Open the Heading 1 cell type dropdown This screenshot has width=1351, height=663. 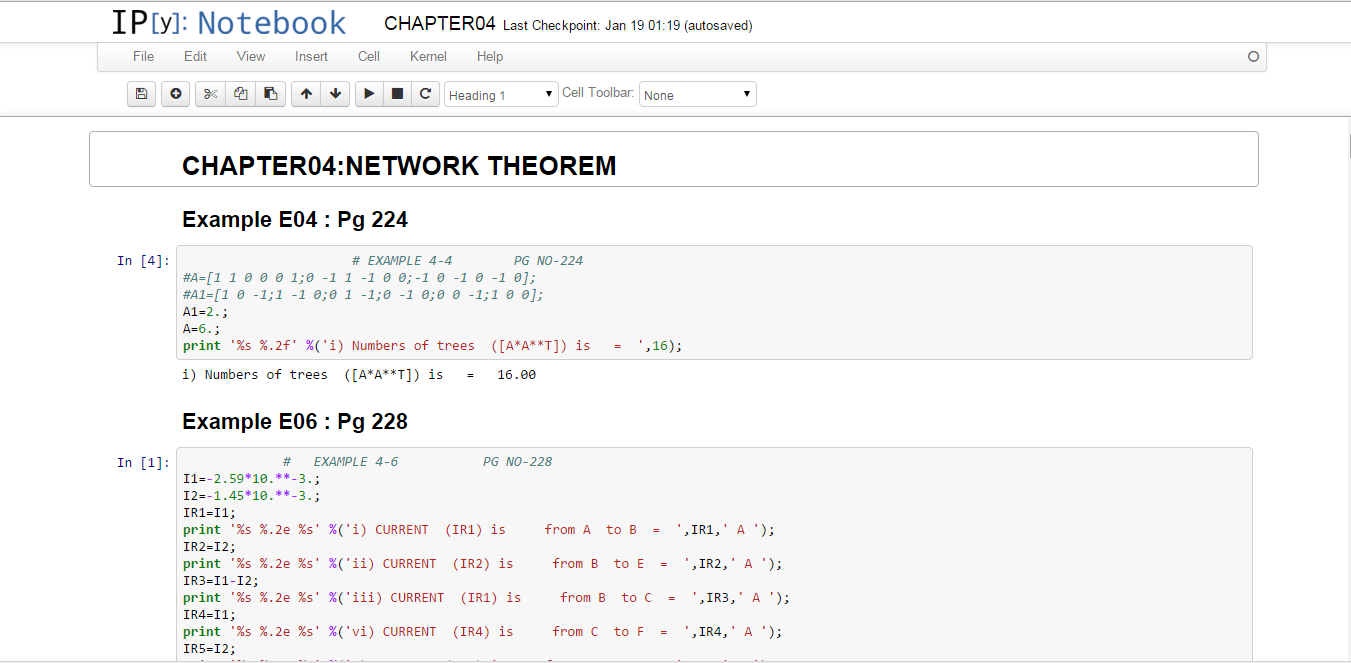click(x=501, y=95)
